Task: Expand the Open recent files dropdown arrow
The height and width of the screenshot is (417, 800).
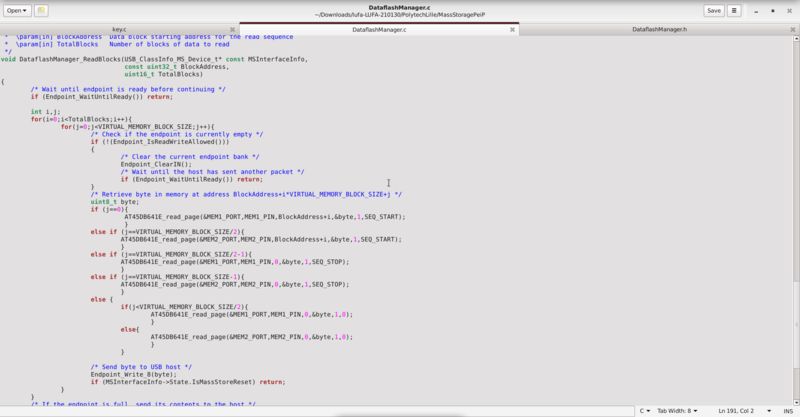Action: click(23, 10)
